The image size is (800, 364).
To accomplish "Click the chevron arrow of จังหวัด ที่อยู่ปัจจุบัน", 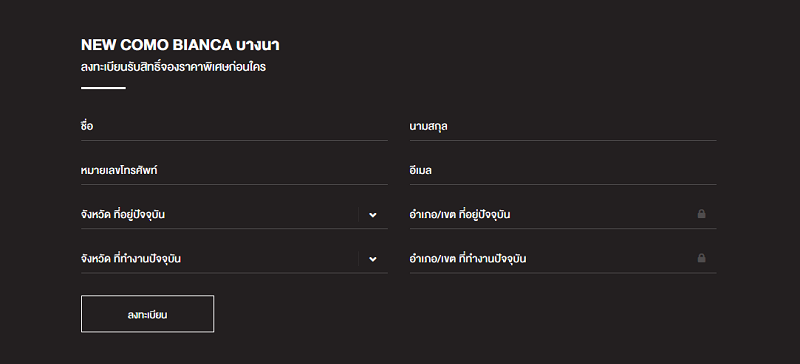I will pyautogui.click(x=373, y=215).
